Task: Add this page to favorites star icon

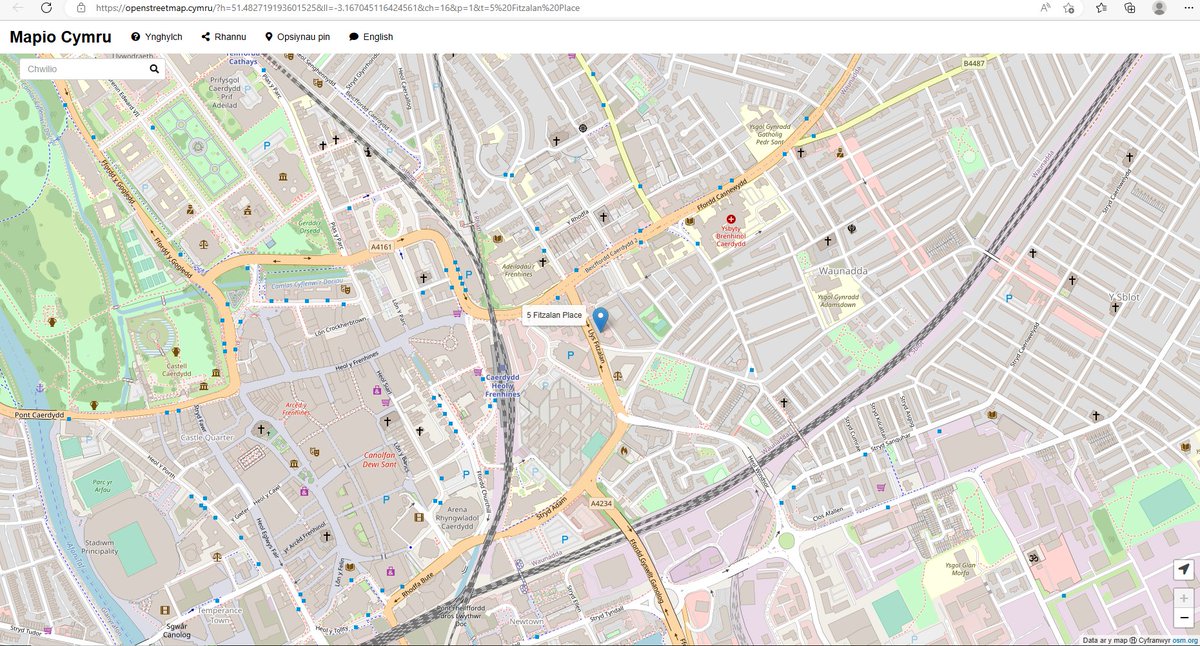Action: 1070,8
